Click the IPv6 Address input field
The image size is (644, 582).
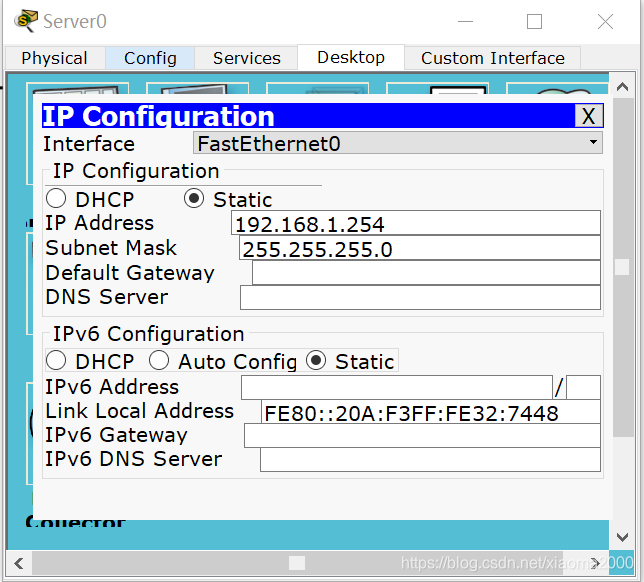(x=397, y=387)
